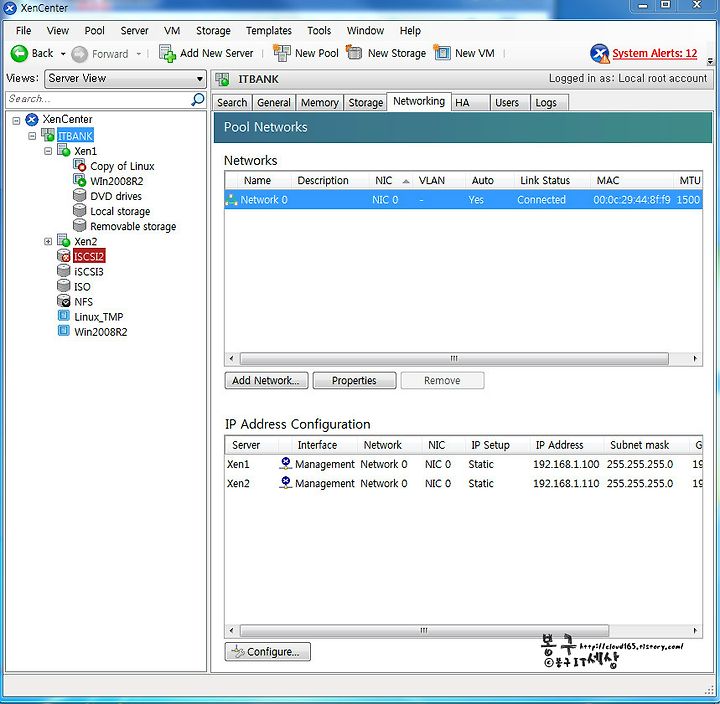
Task: Click the MAC column header
Action: point(631,180)
